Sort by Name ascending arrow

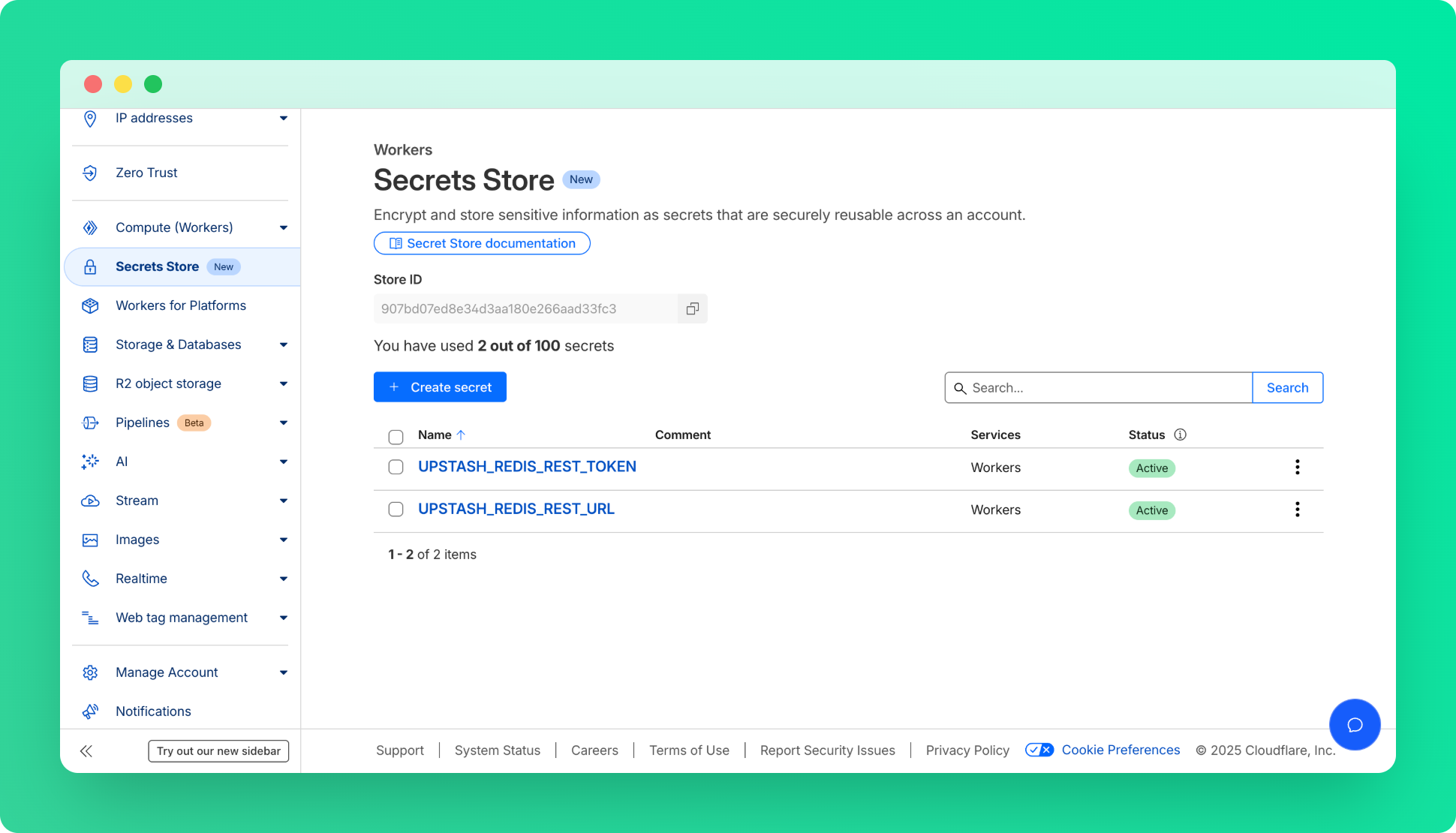461,435
